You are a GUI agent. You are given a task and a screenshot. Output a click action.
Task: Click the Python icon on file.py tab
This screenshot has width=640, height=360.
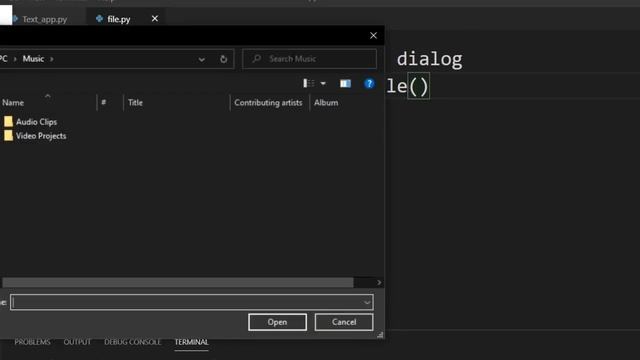(x=99, y=19)
